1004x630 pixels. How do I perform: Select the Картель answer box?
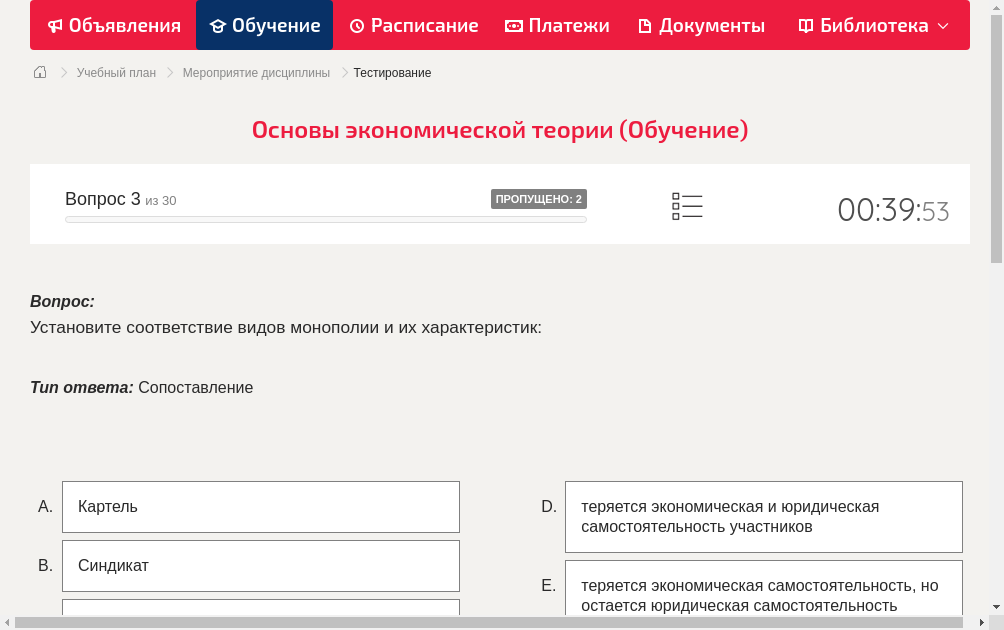click(260, 507)
